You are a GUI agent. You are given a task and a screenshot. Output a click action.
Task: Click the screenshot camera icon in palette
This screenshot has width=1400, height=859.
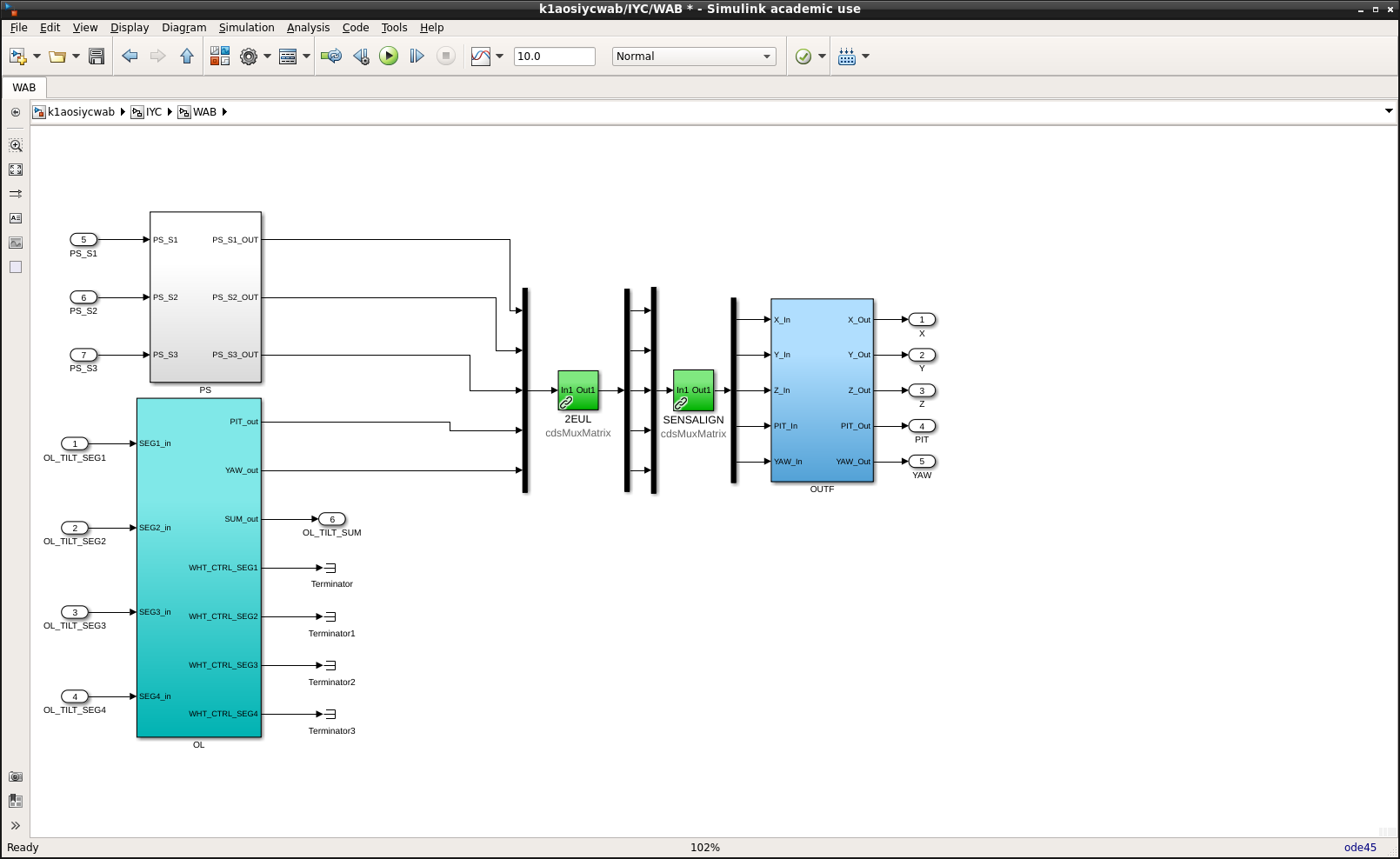pos(16,776)
